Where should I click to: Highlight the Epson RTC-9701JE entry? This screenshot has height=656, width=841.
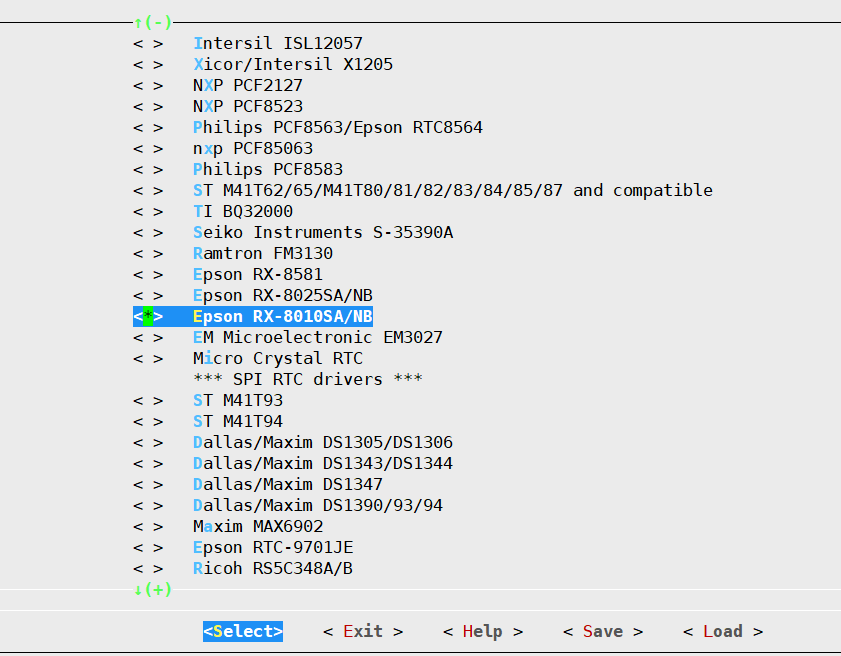(x=273, y=548)
